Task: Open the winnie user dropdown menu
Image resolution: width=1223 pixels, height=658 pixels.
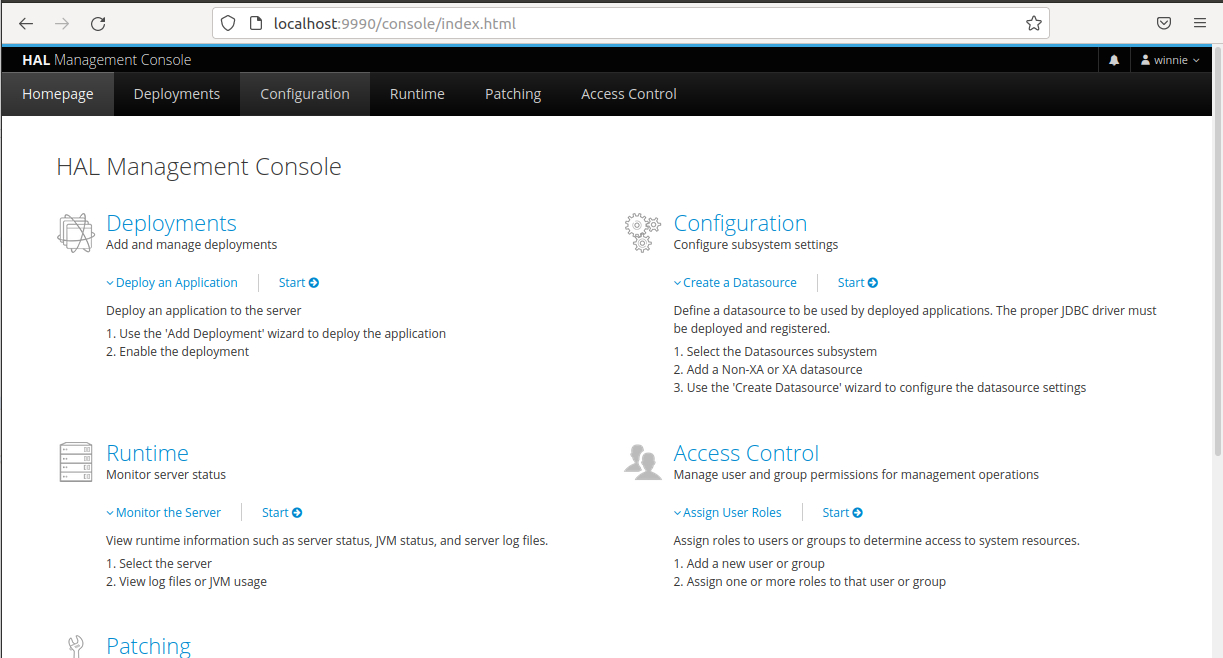Action: 1170,60
